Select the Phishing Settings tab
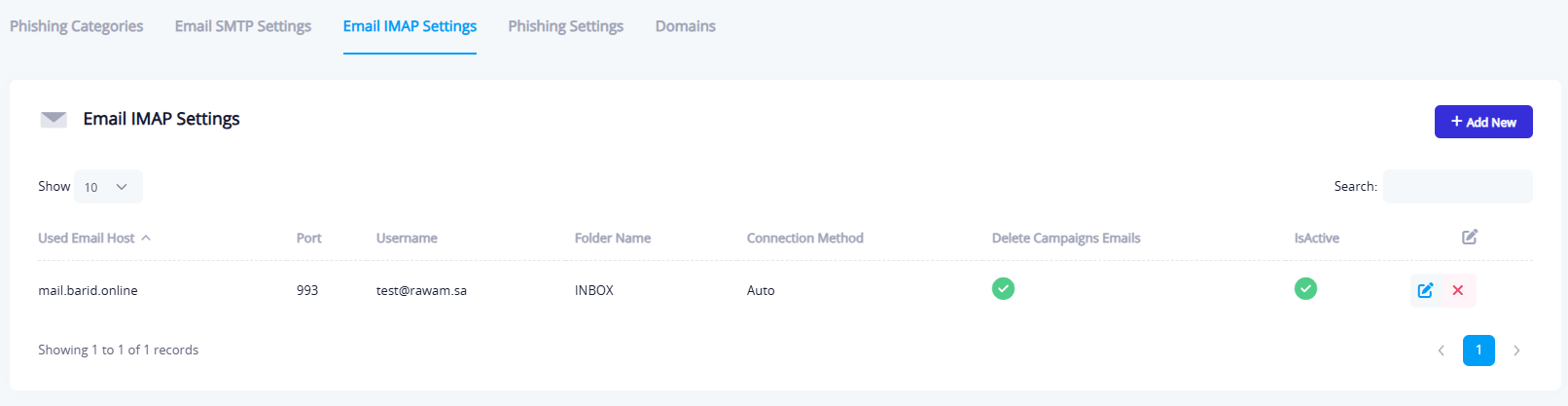This screenshot has height=406, width=1568. click(565, 26)
